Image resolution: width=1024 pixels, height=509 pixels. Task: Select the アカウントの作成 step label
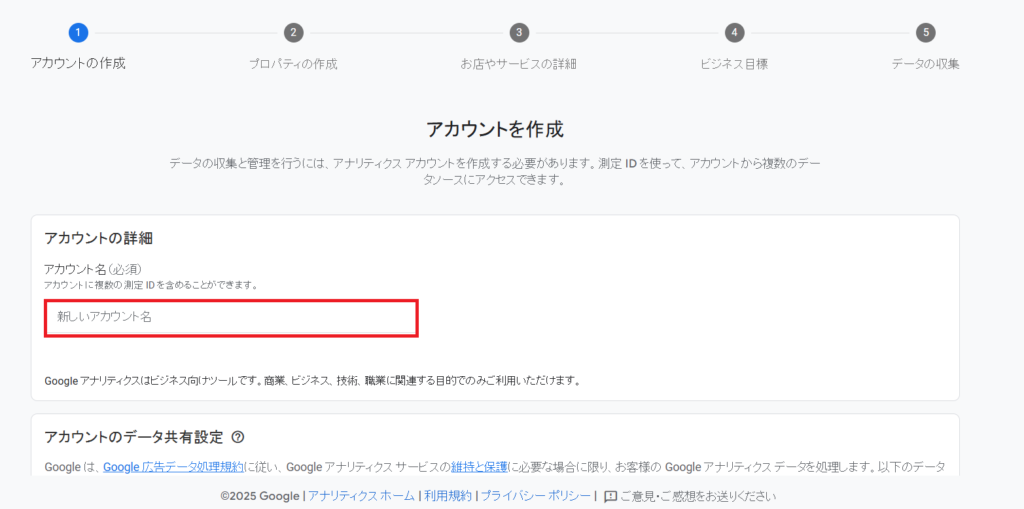78,64
